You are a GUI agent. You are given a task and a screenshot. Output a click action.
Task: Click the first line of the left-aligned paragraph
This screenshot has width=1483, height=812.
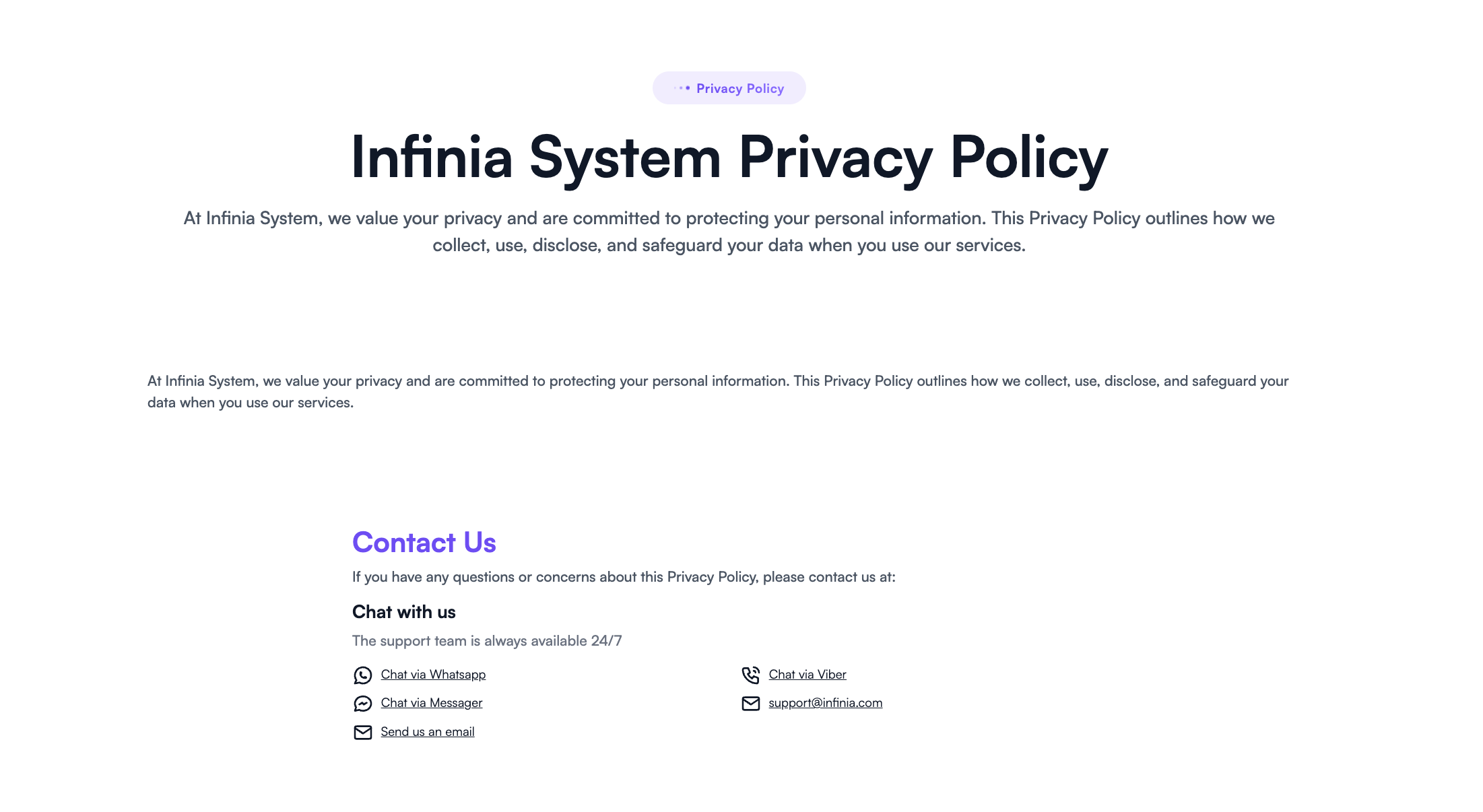click(x=718, y=381)
